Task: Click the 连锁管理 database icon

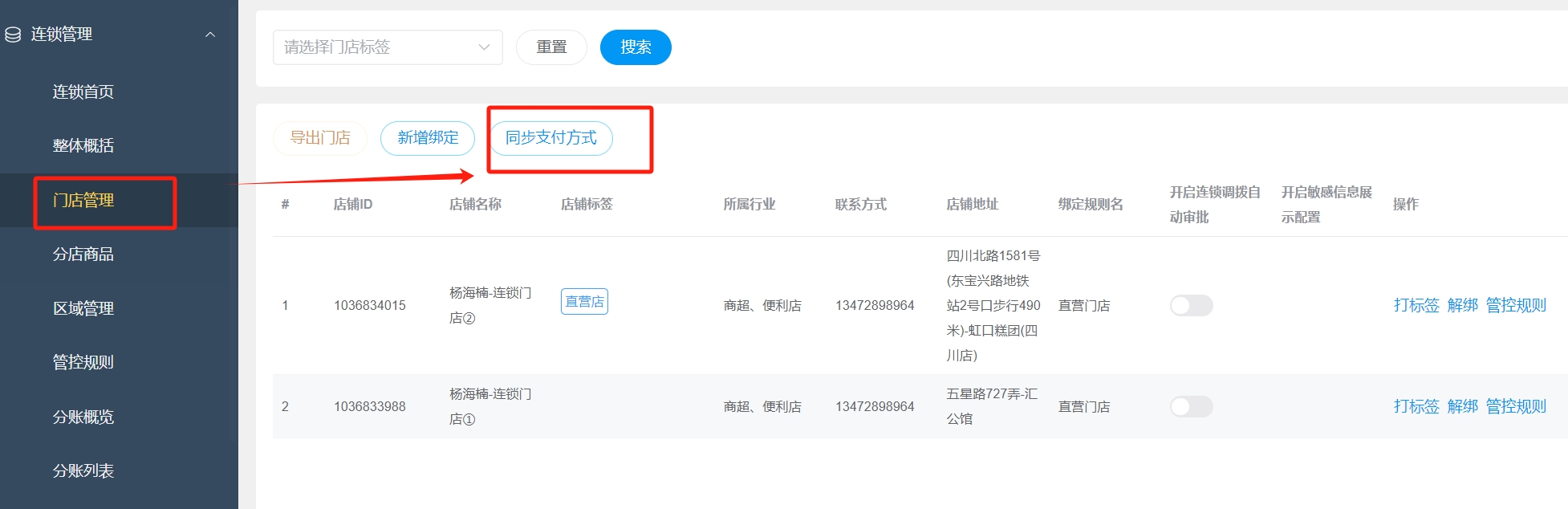Action: click(13, 35)
